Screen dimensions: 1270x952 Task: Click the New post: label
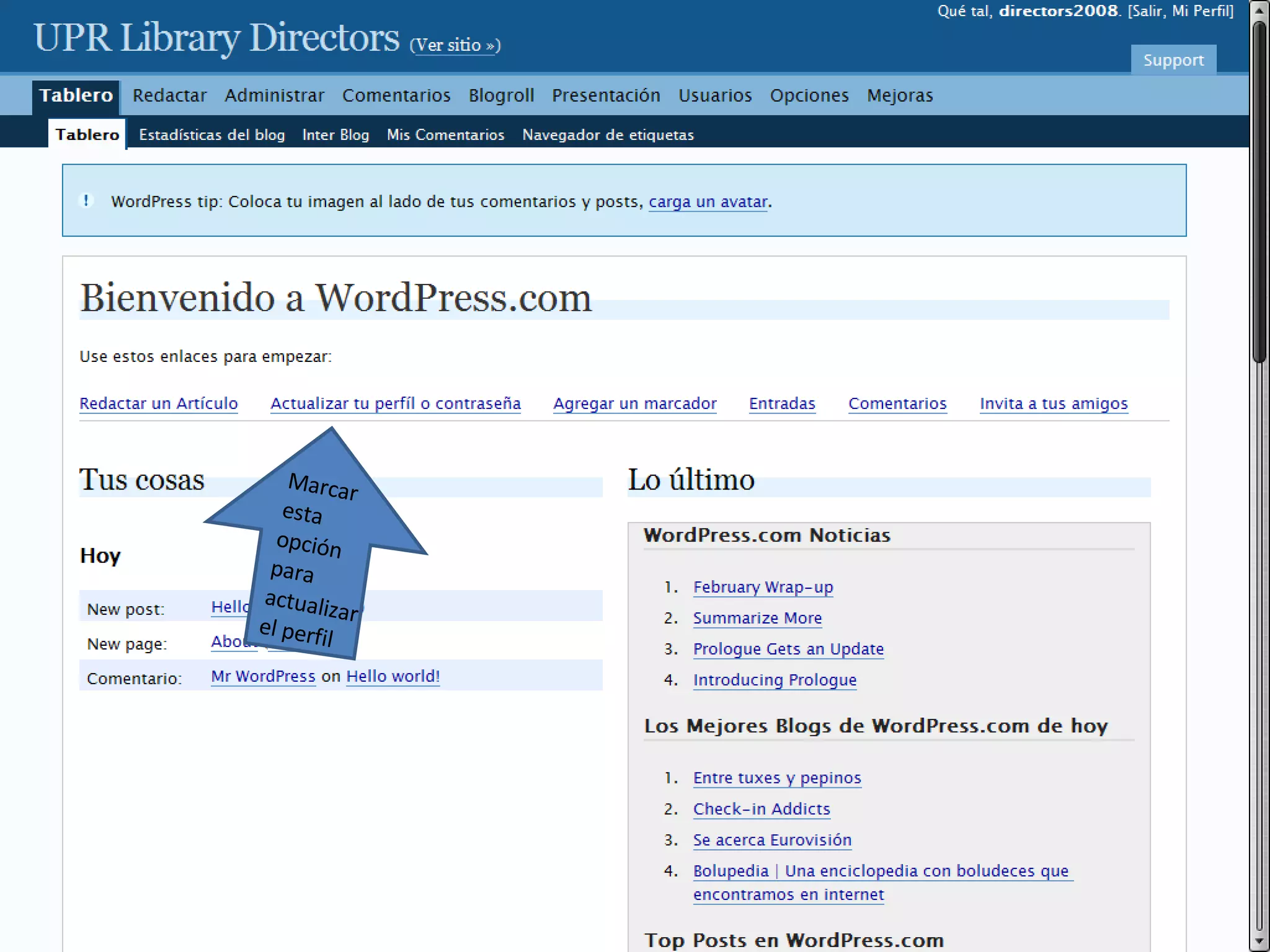coord(126,609)
